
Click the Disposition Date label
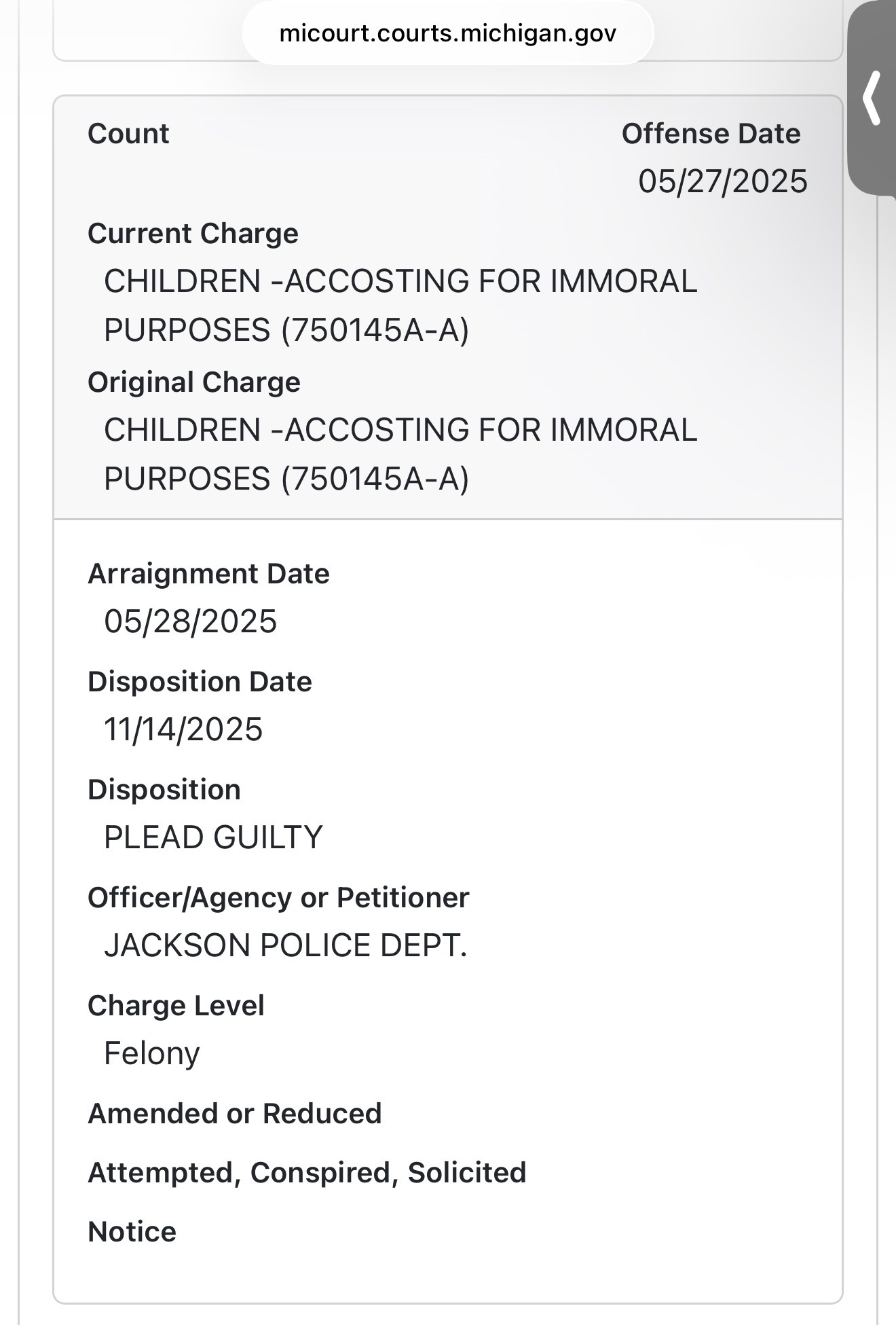coord(200,682)
